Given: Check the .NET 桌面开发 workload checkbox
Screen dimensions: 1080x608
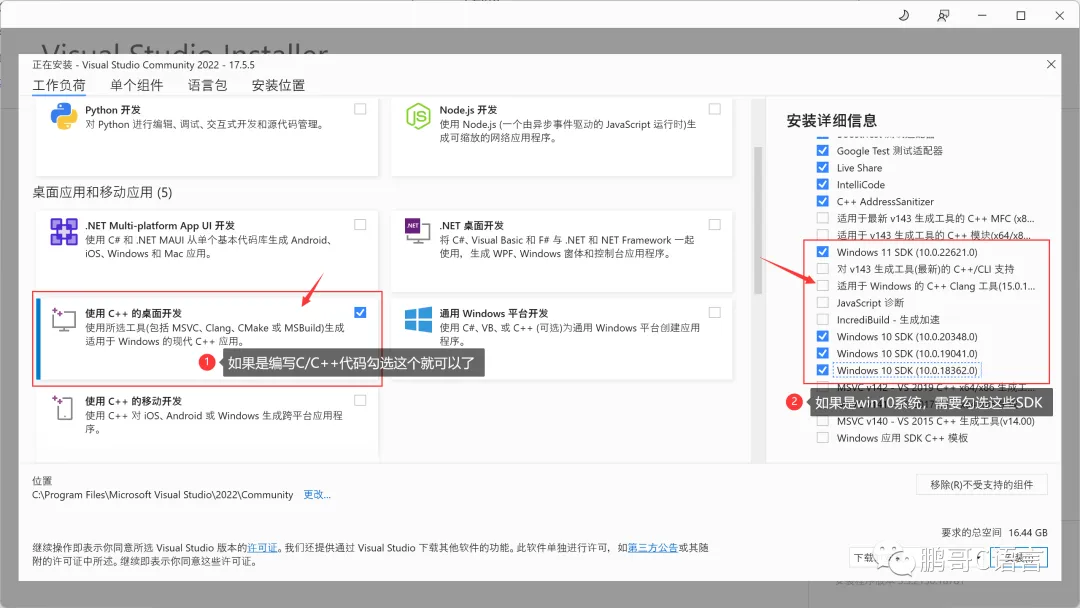Looking at the screenshot, I should (x=715, y=224).
